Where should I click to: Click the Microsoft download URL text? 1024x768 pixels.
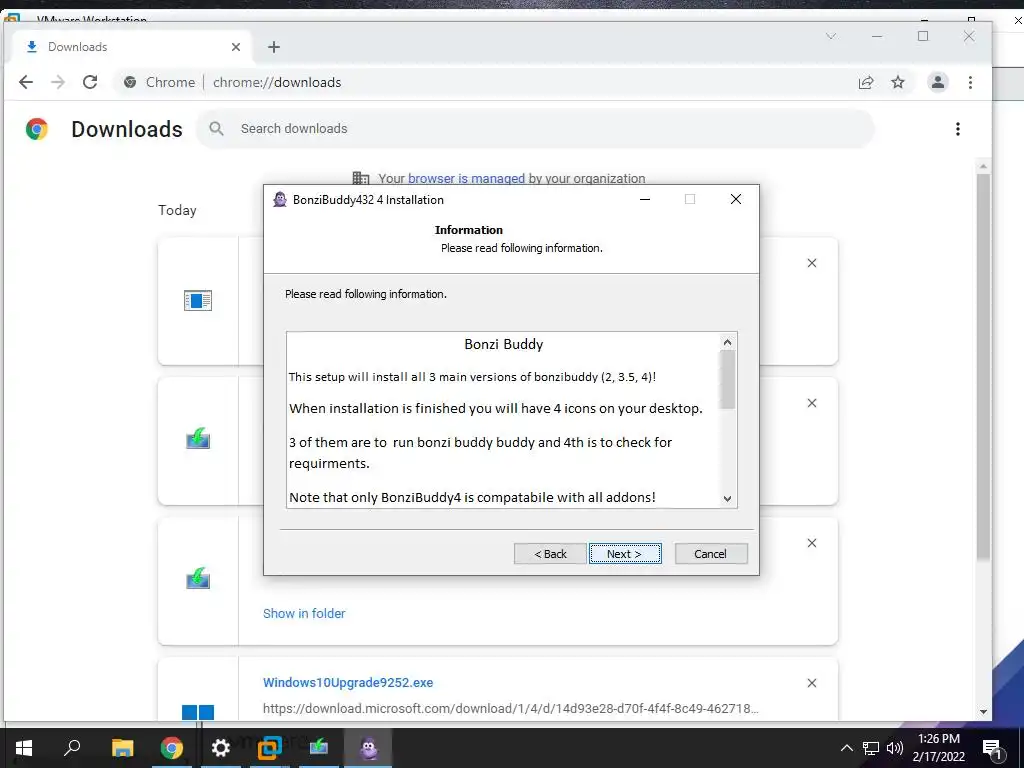[x=511, y=709]
